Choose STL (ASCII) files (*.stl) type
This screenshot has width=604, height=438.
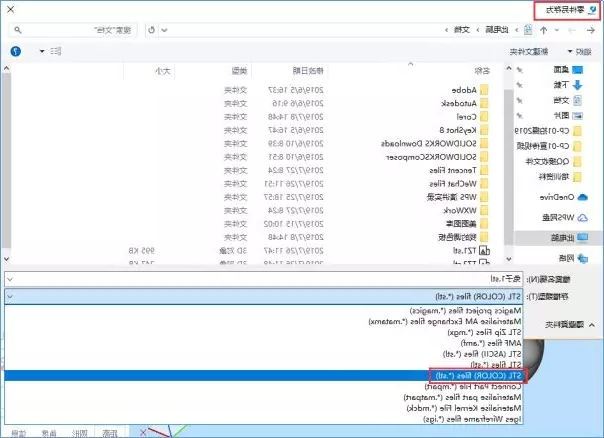pos(482,354)
